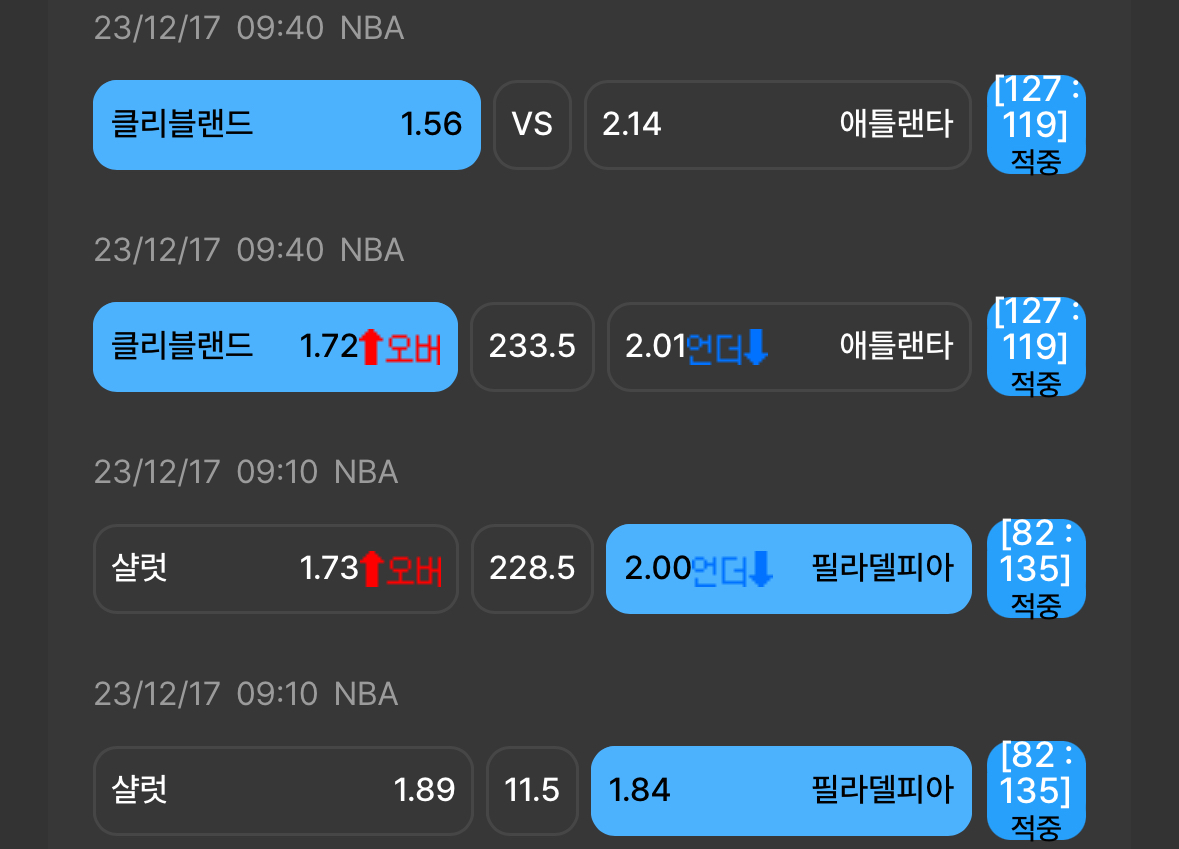1179x849 pixels.
Task: Select the 애틀랜타 2.01 언더 bet
Action: 789,347
